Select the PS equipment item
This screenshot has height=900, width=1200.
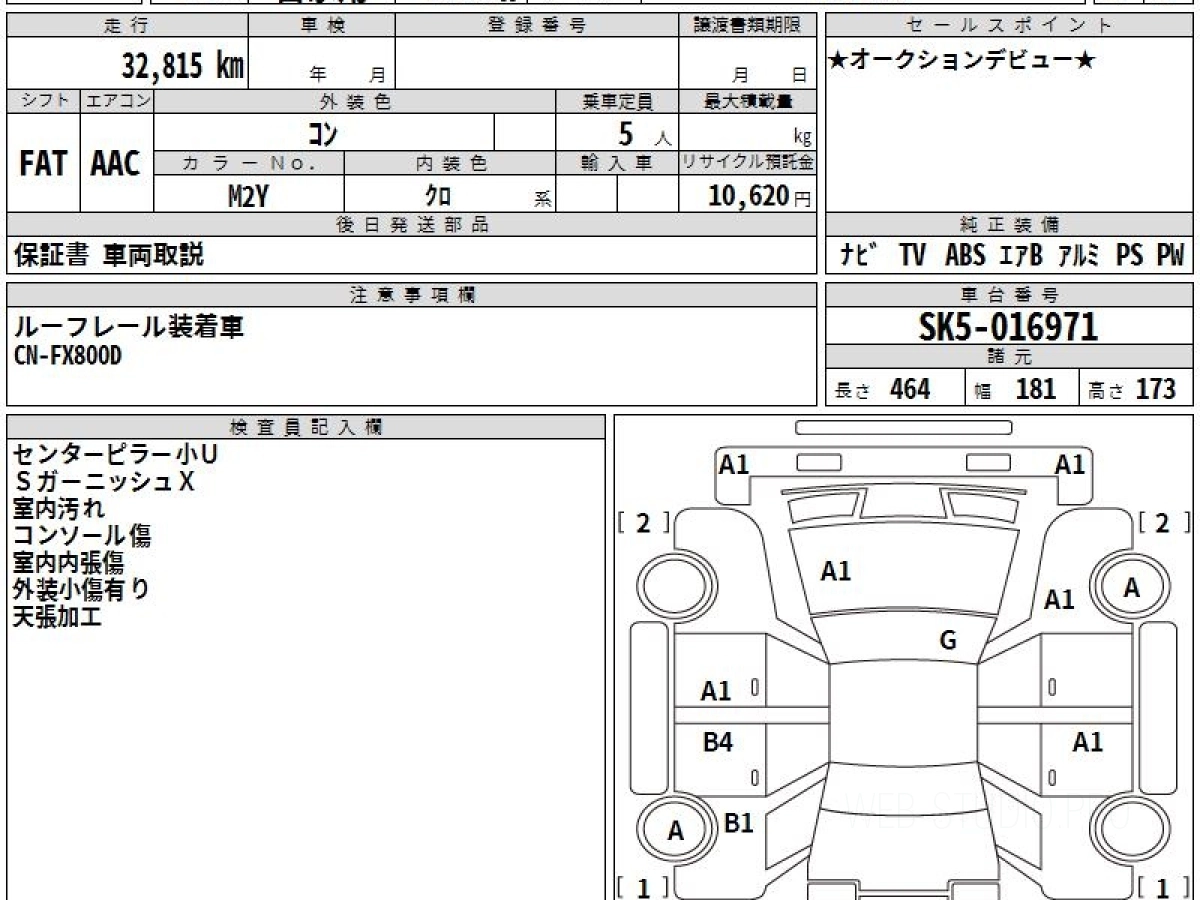1130,256
